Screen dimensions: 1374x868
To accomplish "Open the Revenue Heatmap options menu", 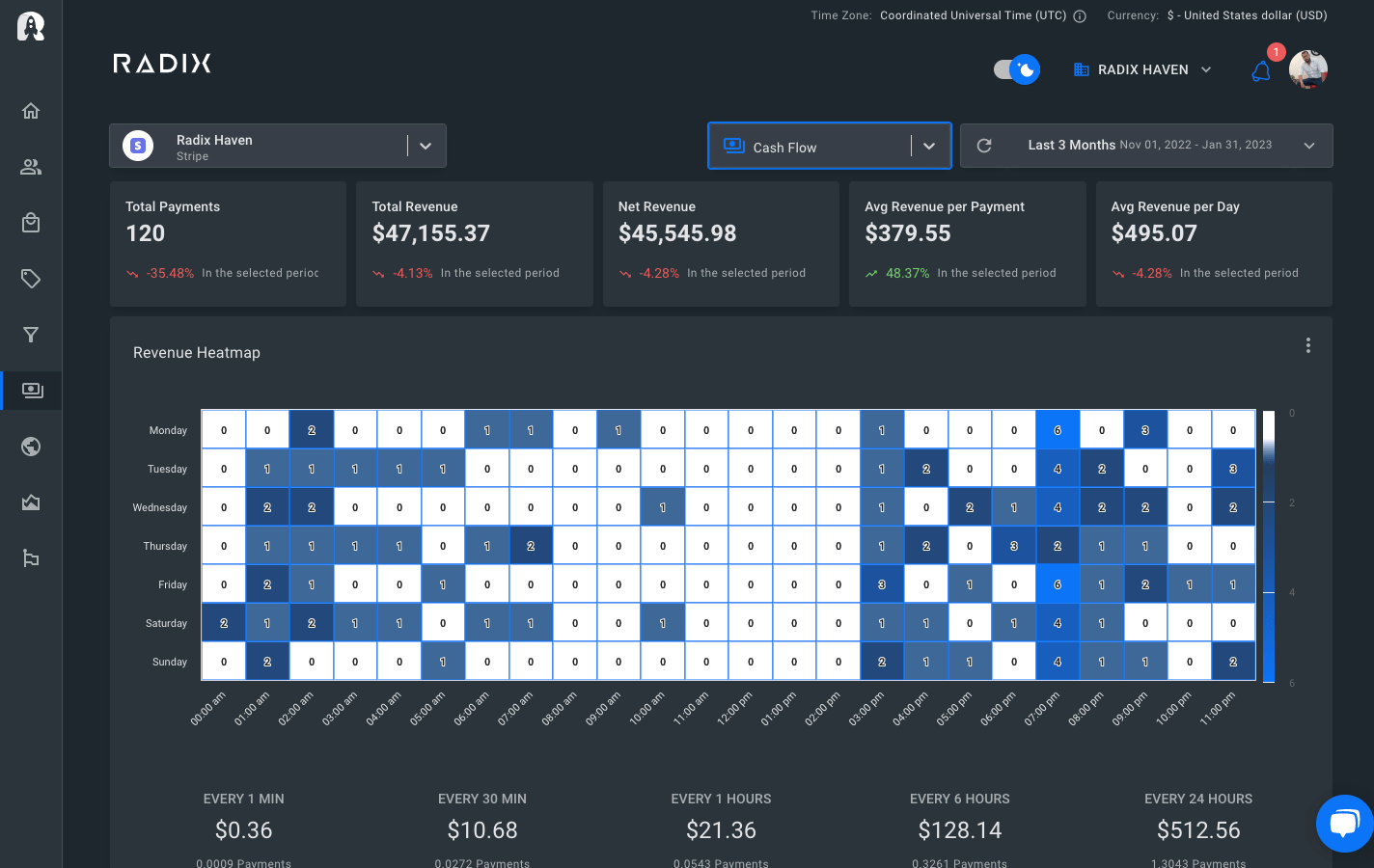I will pos(1308,344).
